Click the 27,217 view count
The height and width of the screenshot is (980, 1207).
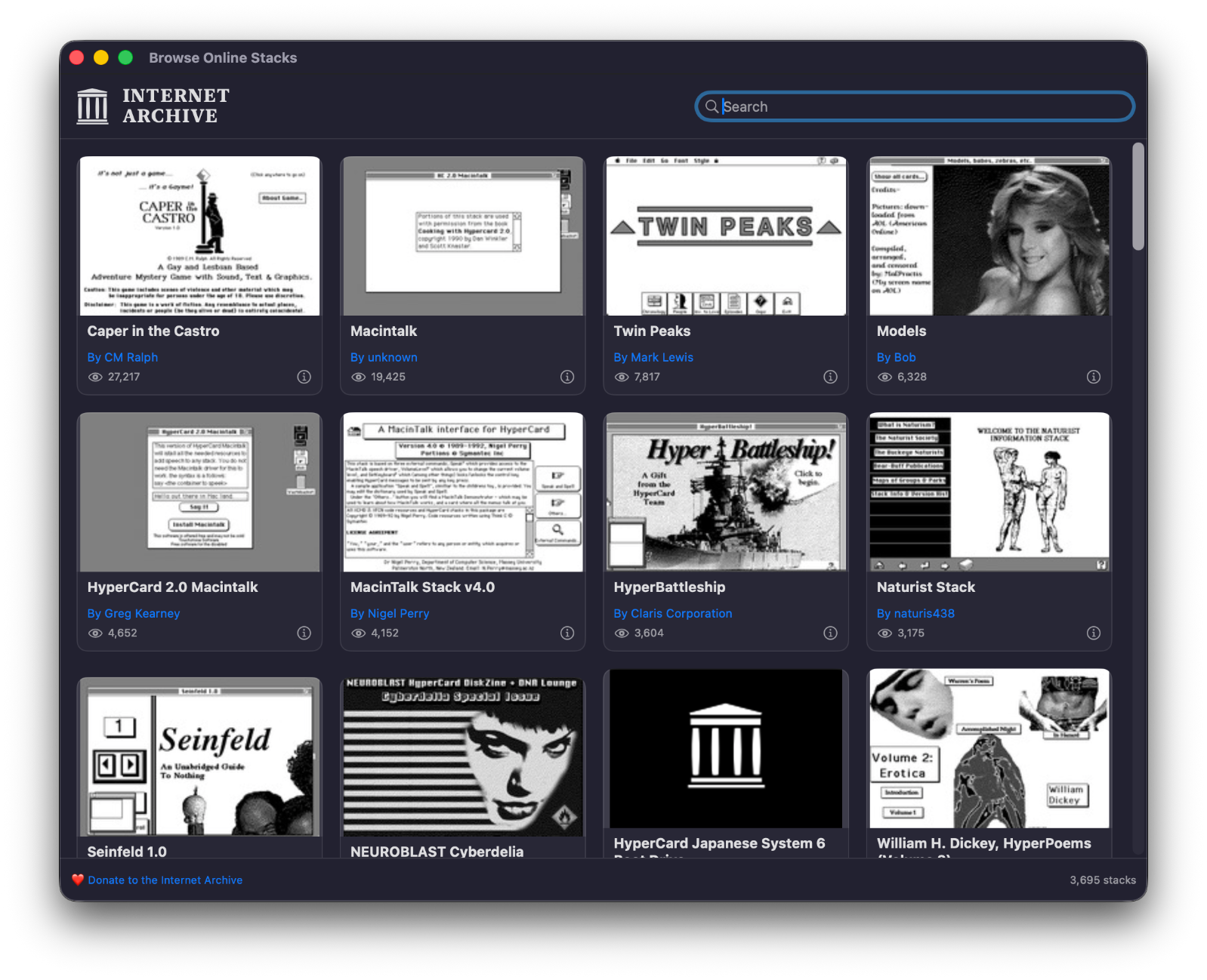[124, 377]
